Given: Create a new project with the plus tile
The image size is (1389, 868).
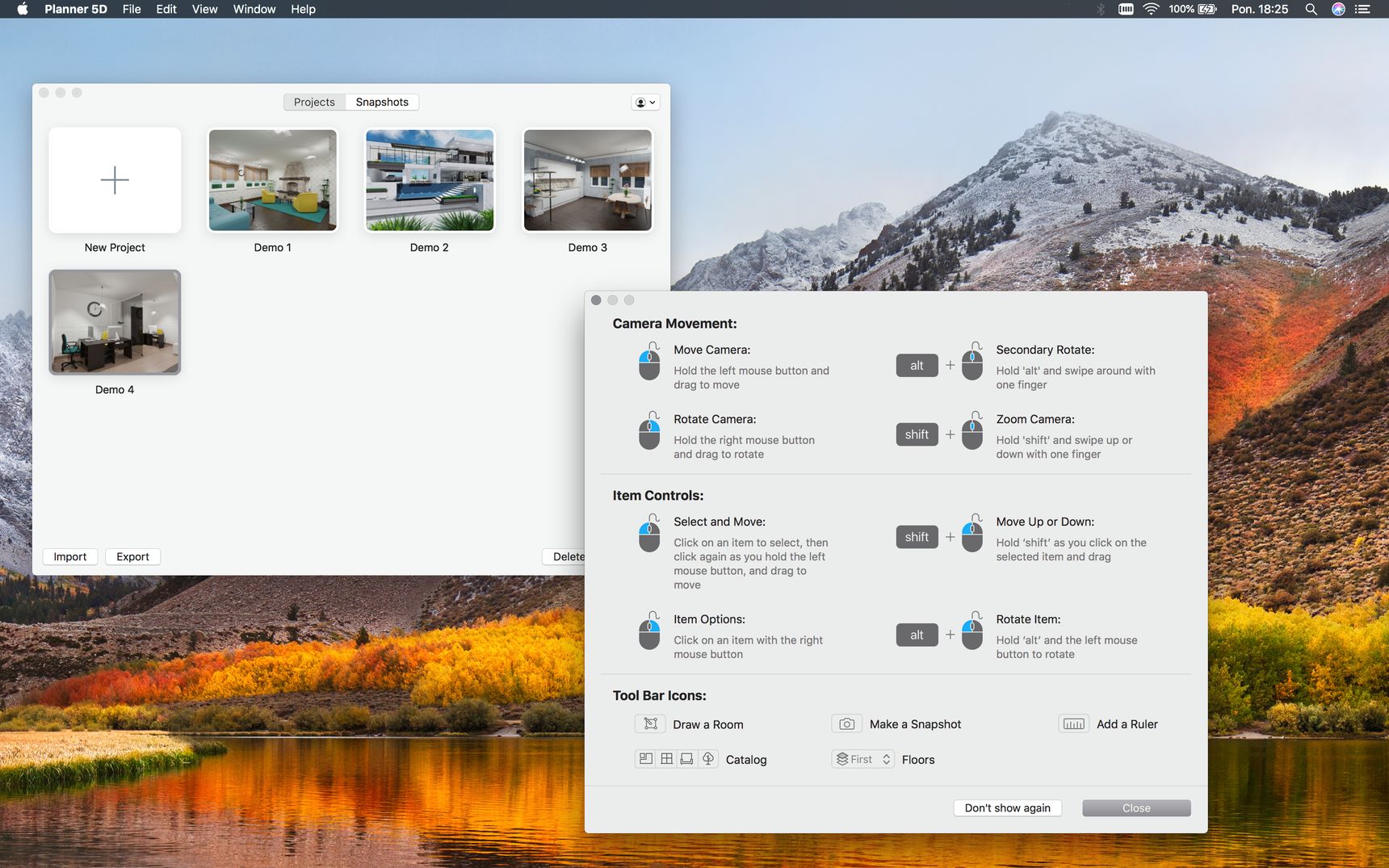Looking at the screenshot, I should 115,180.
